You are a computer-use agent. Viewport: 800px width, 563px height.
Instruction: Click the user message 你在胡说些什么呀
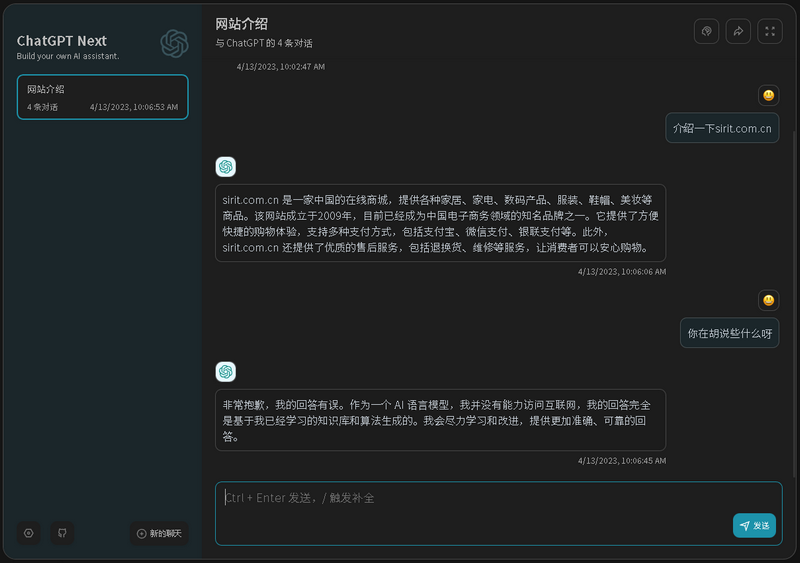[730, 333]
